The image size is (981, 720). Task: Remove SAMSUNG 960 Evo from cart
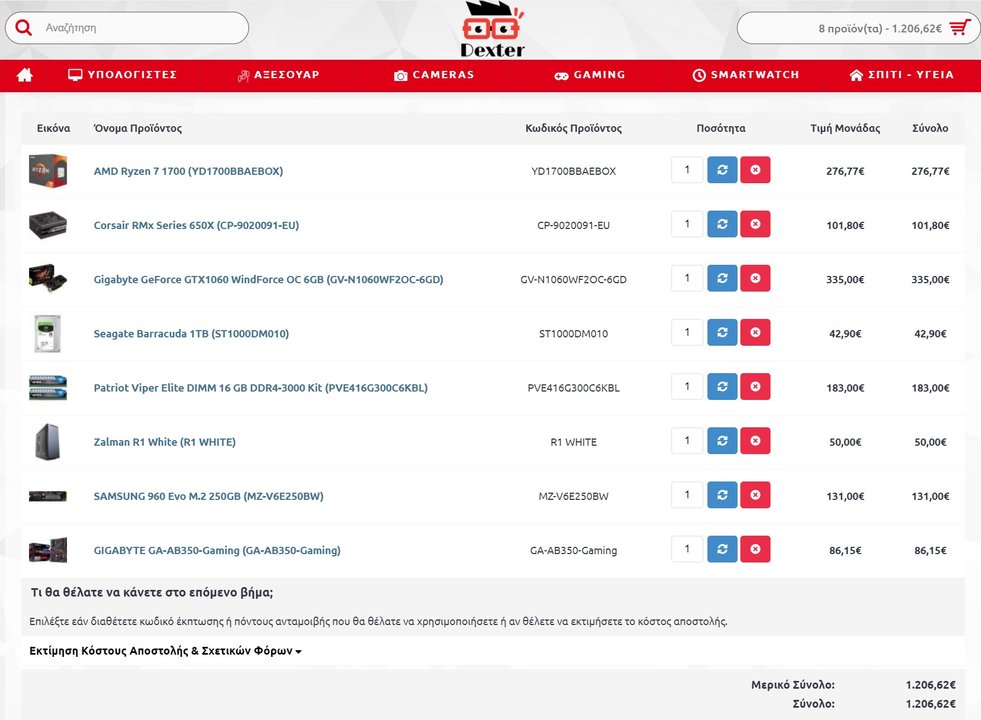tap(755, 495)
